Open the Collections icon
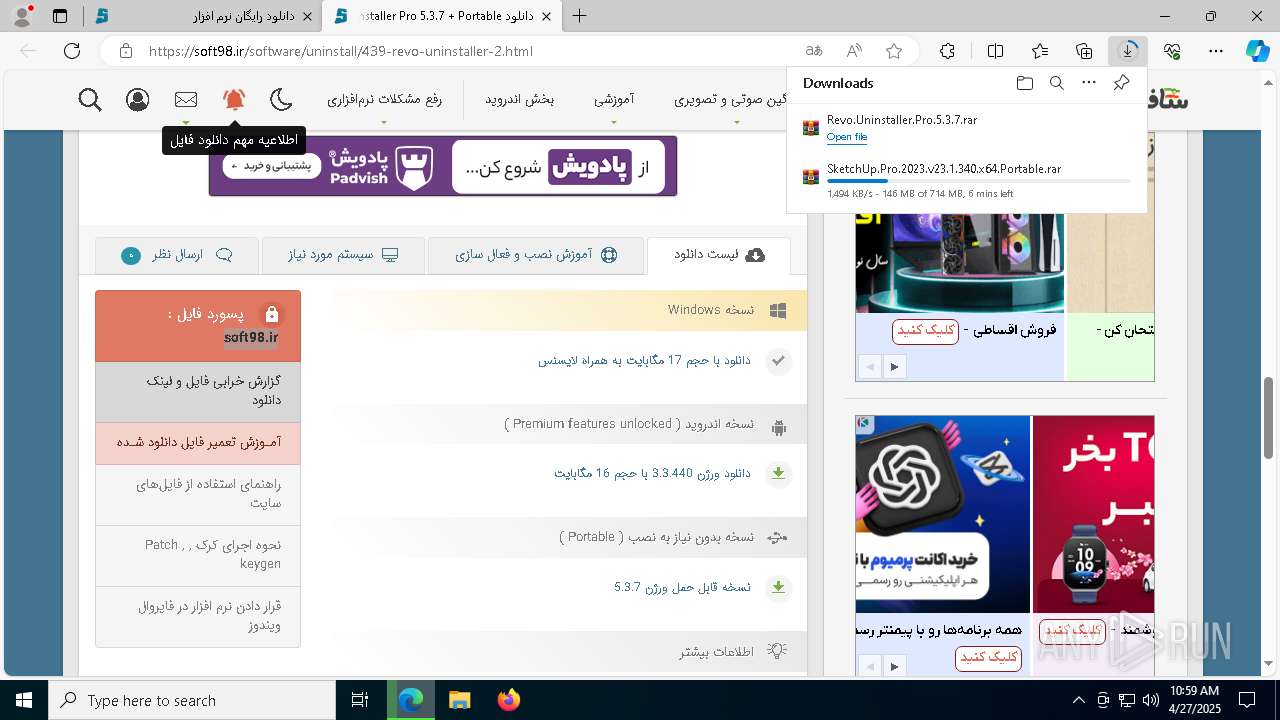Screen dimensions: 1280x720 (1084, 51)
